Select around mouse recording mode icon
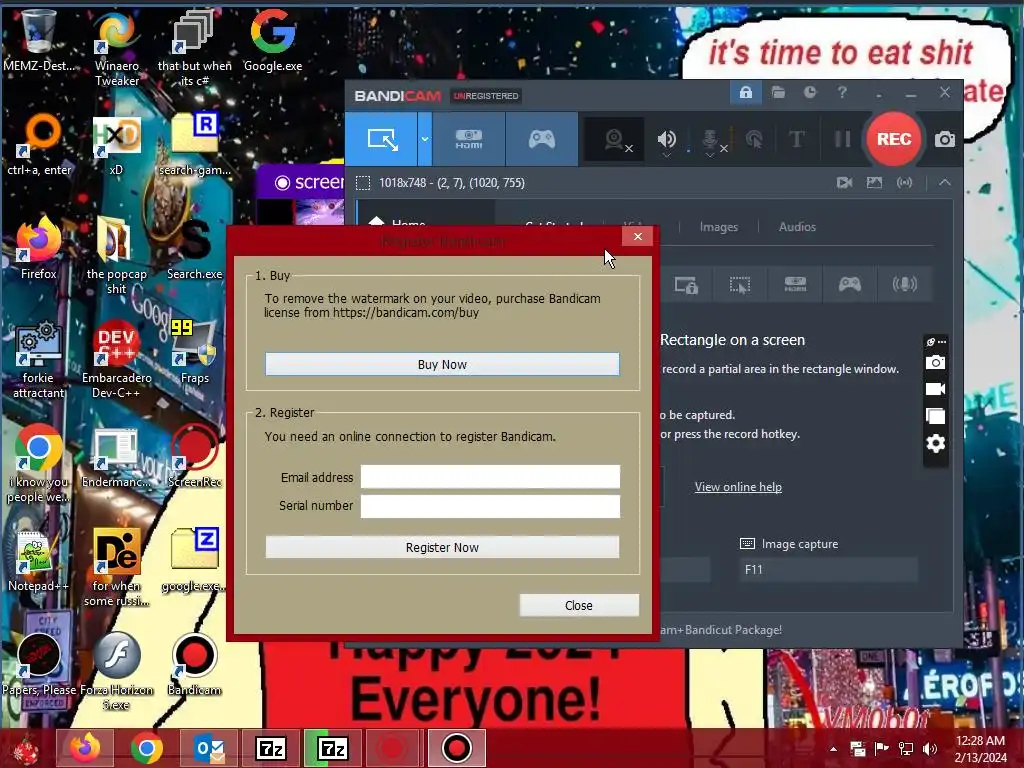The width and height of the screenshot is (1024, 768). tap(740, 285)
